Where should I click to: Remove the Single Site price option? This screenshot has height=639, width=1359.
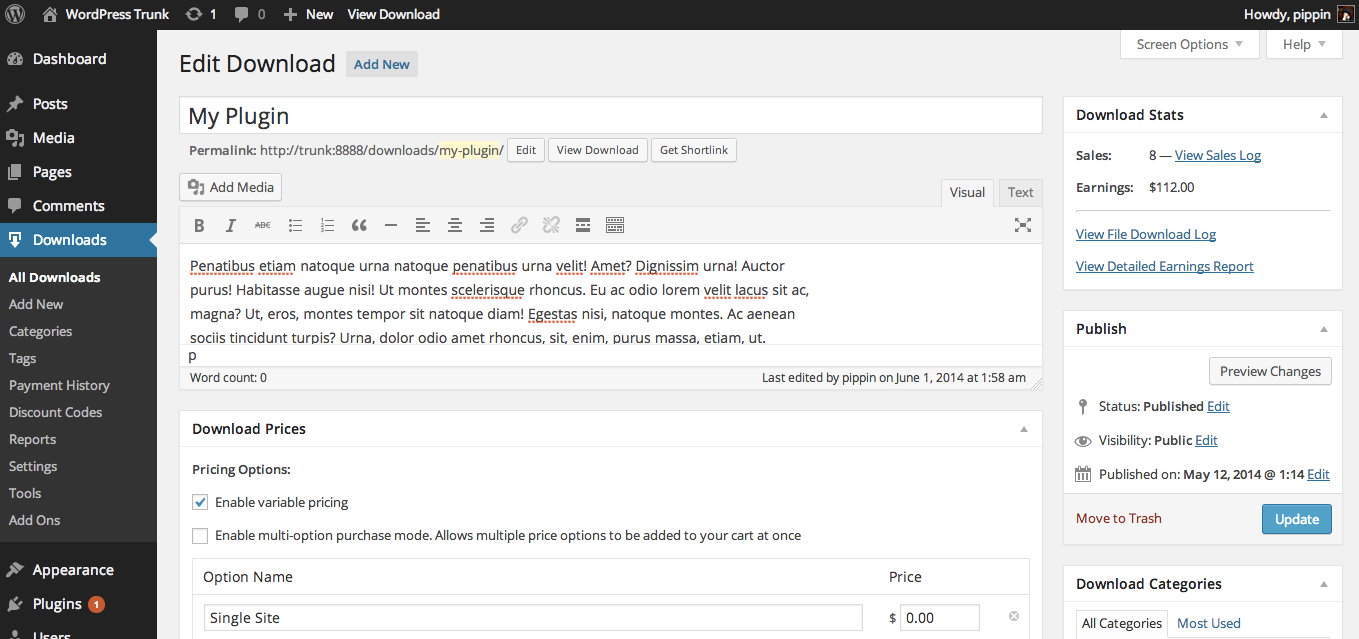[1014, 617]
